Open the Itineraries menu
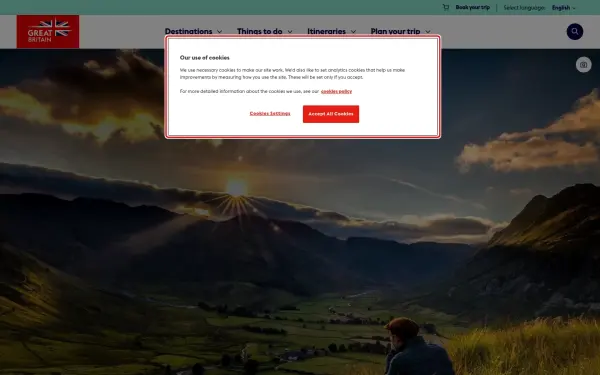 326,31
